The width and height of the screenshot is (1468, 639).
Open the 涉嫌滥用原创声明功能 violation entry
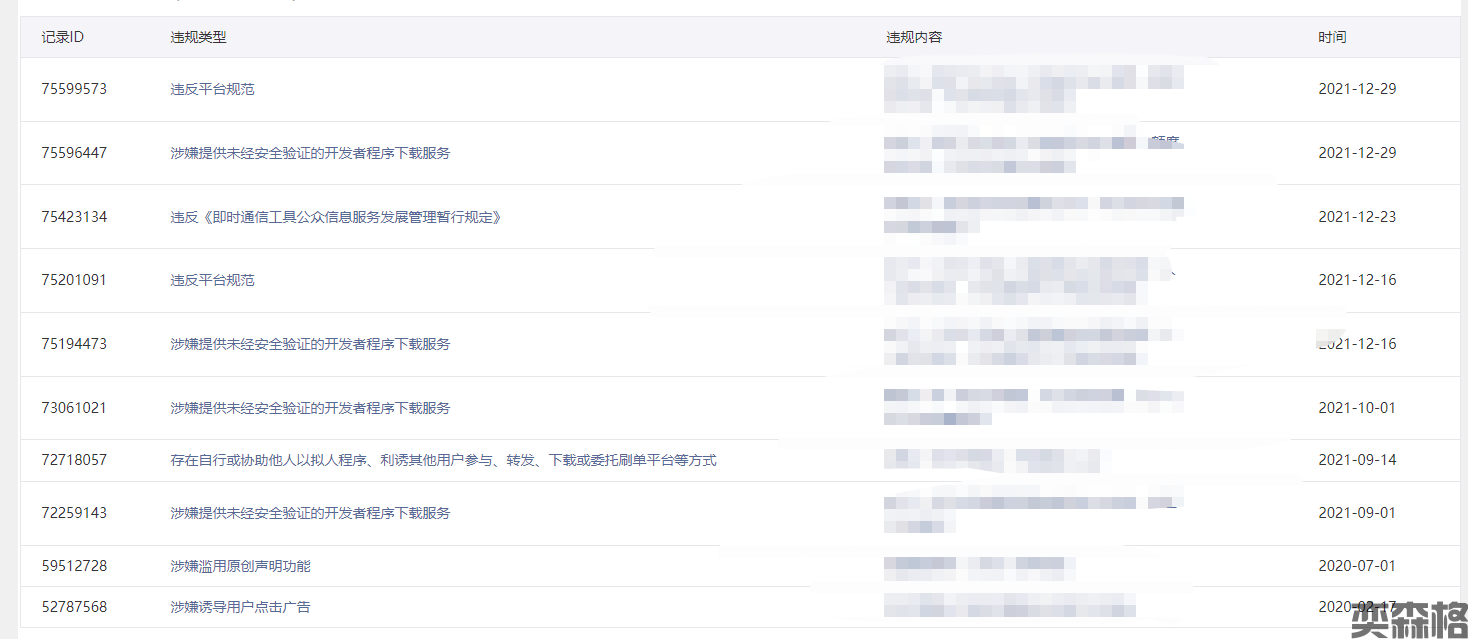pyautogui.click(x=240, y=566)
